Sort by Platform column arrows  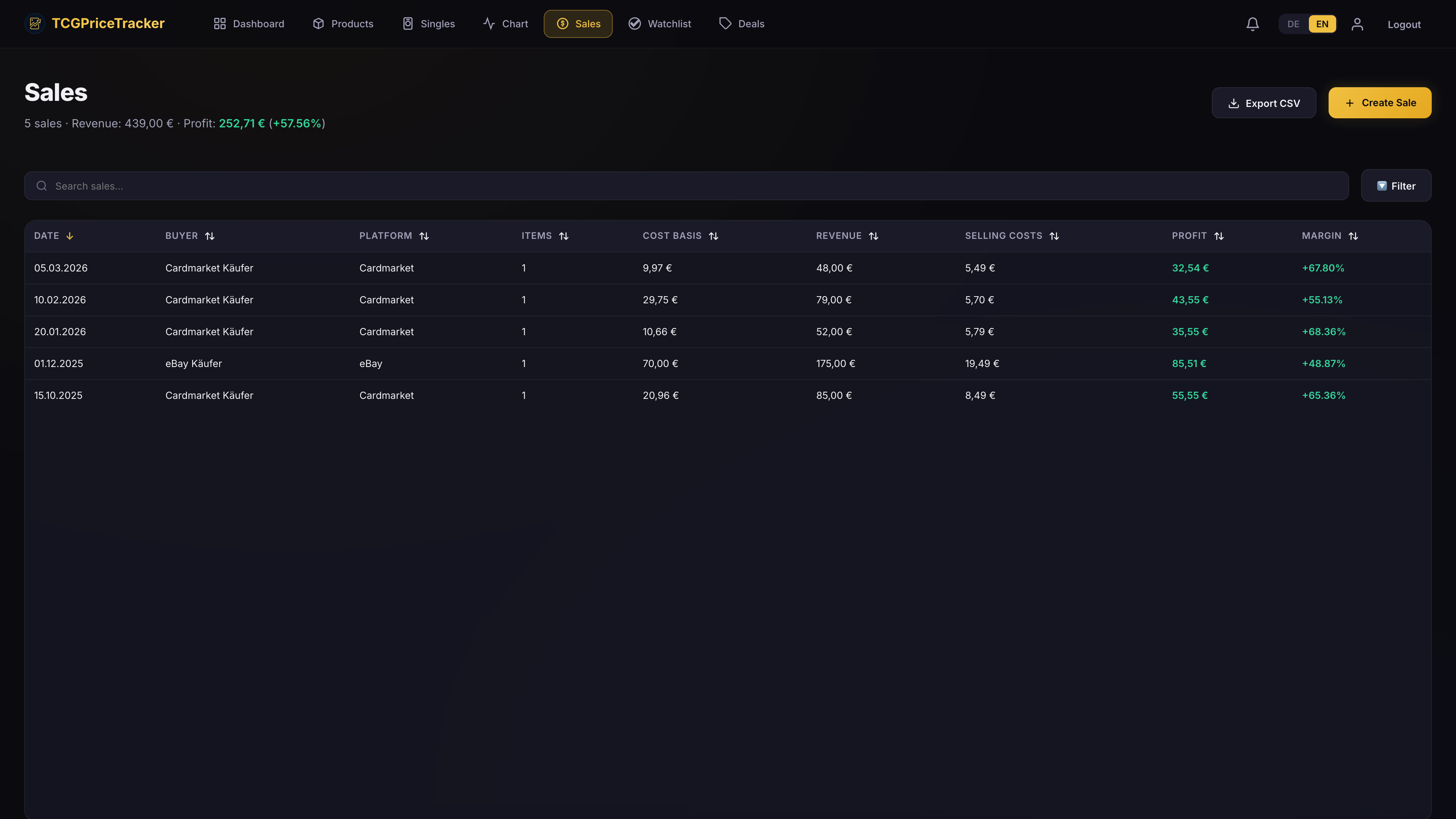tap(424, 236)
